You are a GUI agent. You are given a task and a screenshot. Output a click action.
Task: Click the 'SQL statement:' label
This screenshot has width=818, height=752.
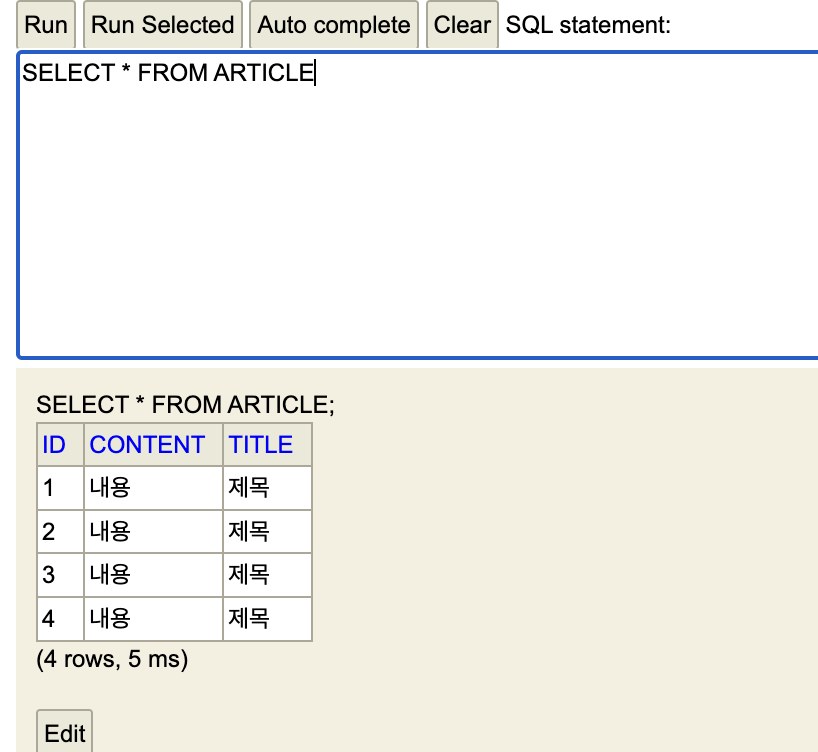pyautogui.click(x=588, y=25)
